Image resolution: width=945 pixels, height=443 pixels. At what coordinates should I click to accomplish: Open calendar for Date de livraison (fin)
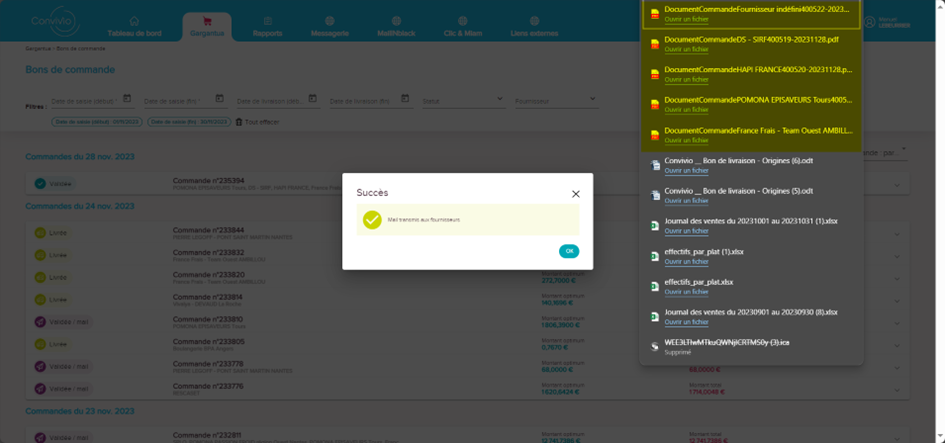[406, 98]
